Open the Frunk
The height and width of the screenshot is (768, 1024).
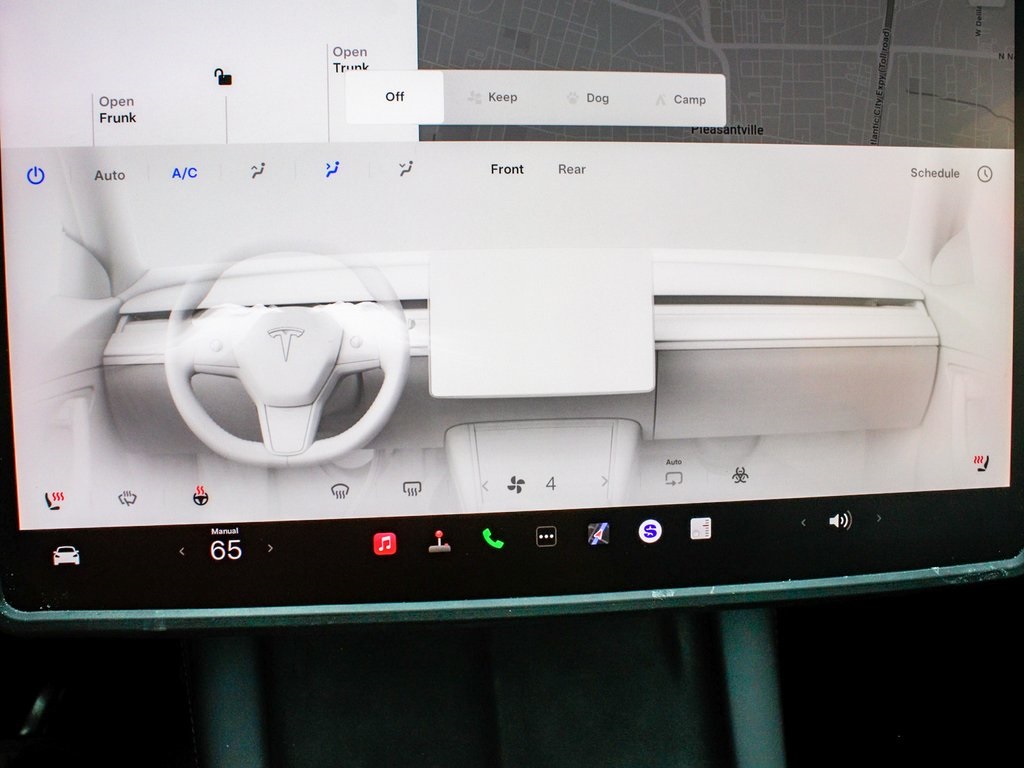[118, 110]
